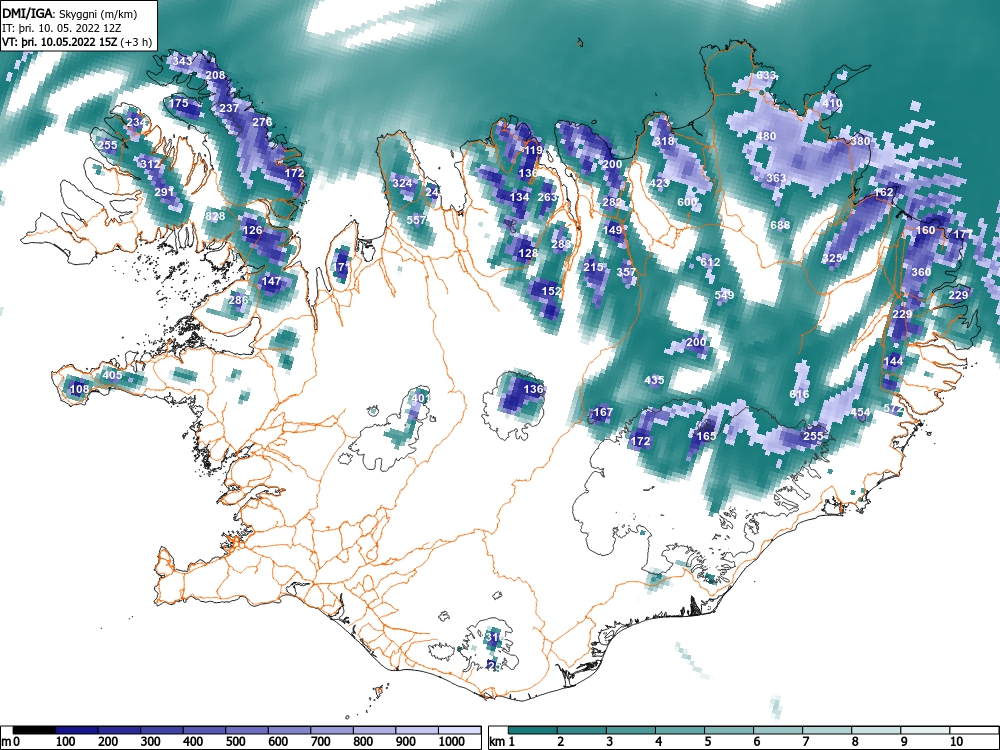
Task: Click the '633' value in the northeast
Action: 767,76
